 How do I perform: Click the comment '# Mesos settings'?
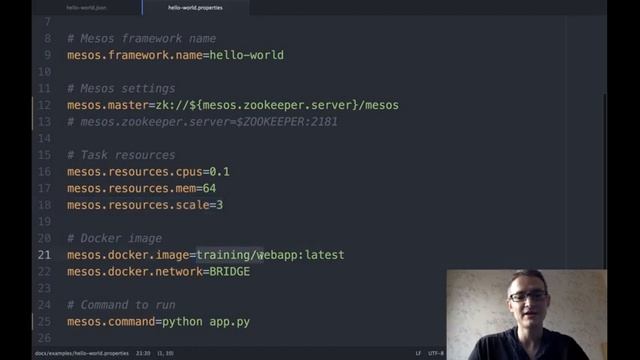pos(121,89)
